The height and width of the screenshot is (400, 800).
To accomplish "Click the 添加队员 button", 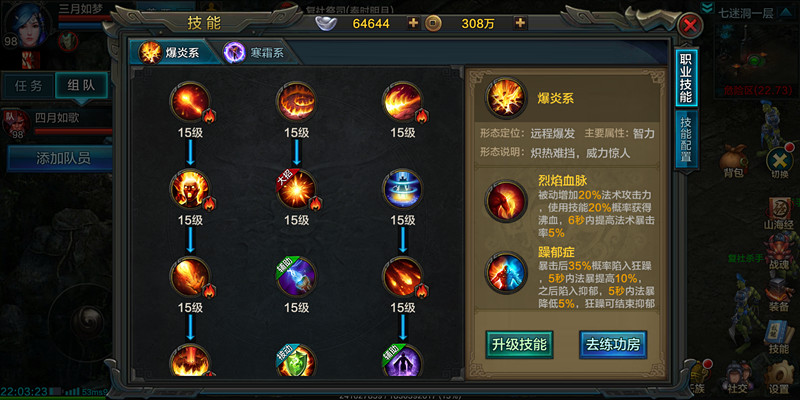I will [x=59, y=158].
